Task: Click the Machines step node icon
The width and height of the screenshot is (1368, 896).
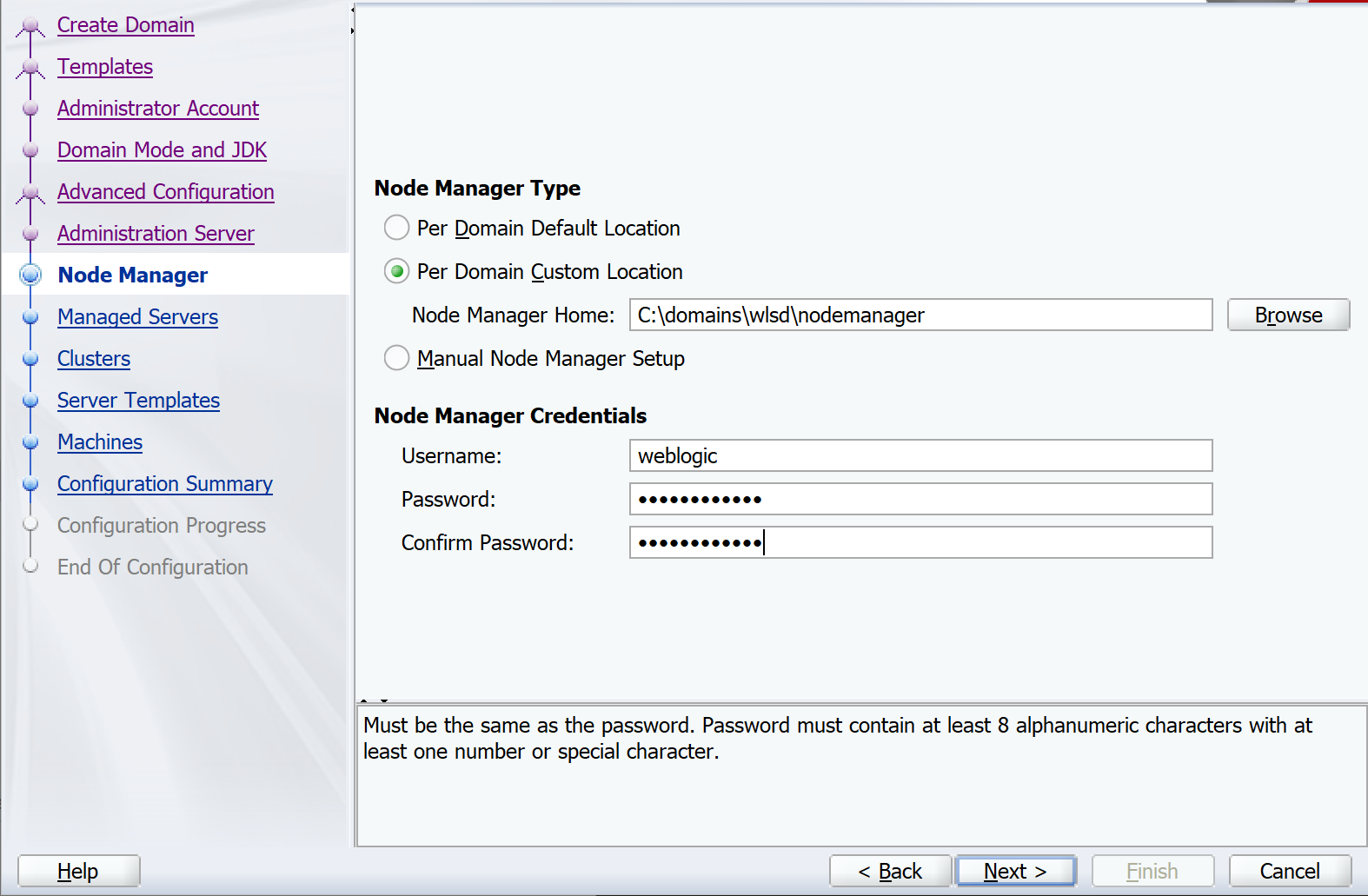Action: (x=30, y=442)
